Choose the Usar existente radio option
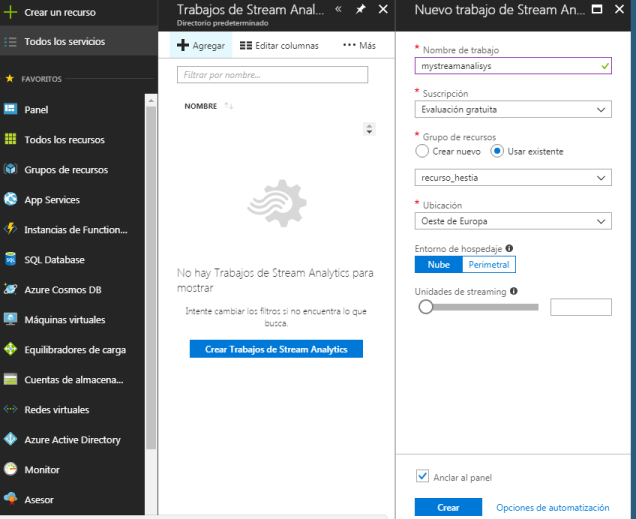The image size is (636, 519). tap(497, 152)
